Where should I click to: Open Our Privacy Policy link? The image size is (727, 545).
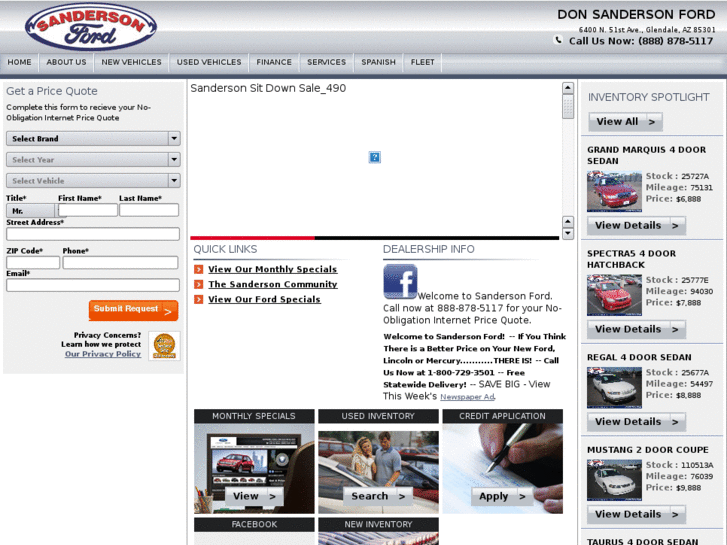(103, 354)
